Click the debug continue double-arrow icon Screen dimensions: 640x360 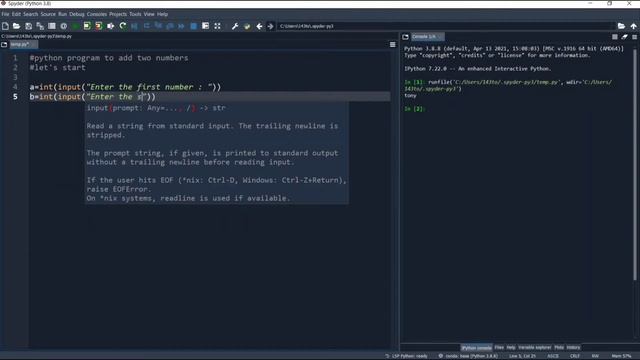click(x=181, y=26)
